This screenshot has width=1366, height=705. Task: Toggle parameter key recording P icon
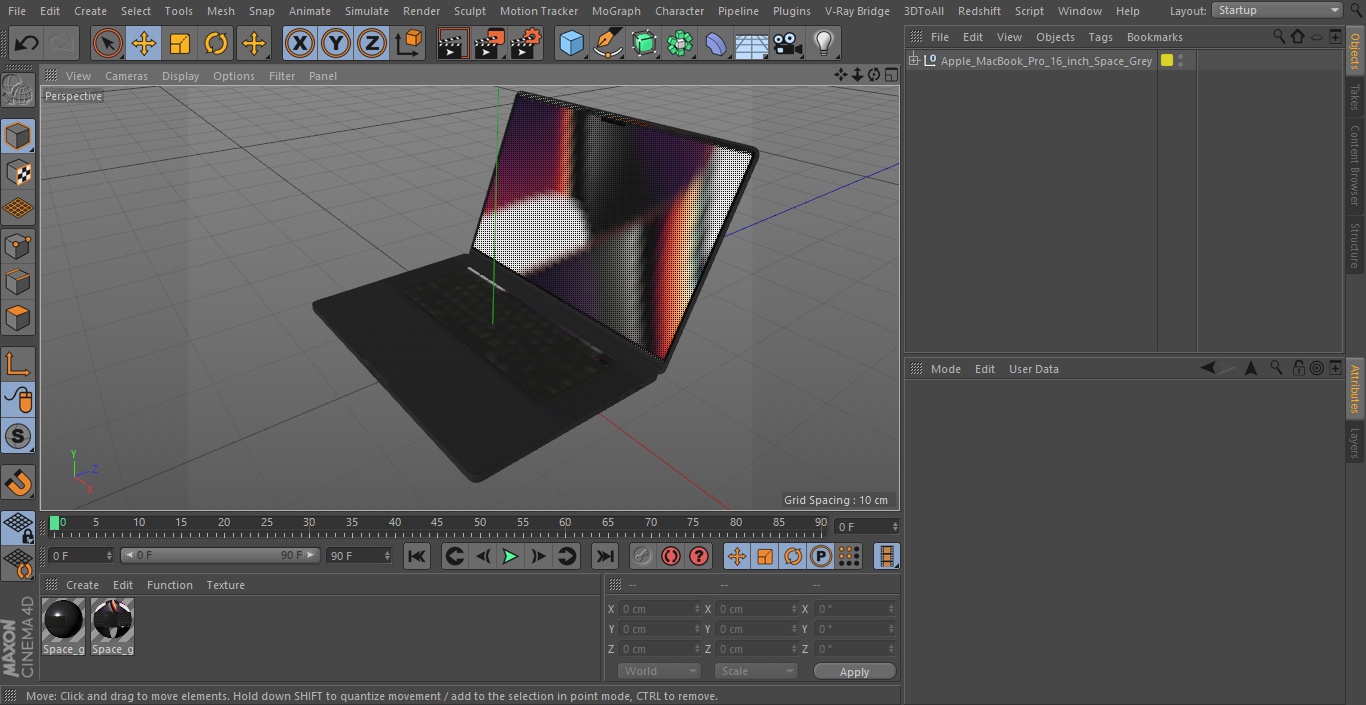coord(820,556)
